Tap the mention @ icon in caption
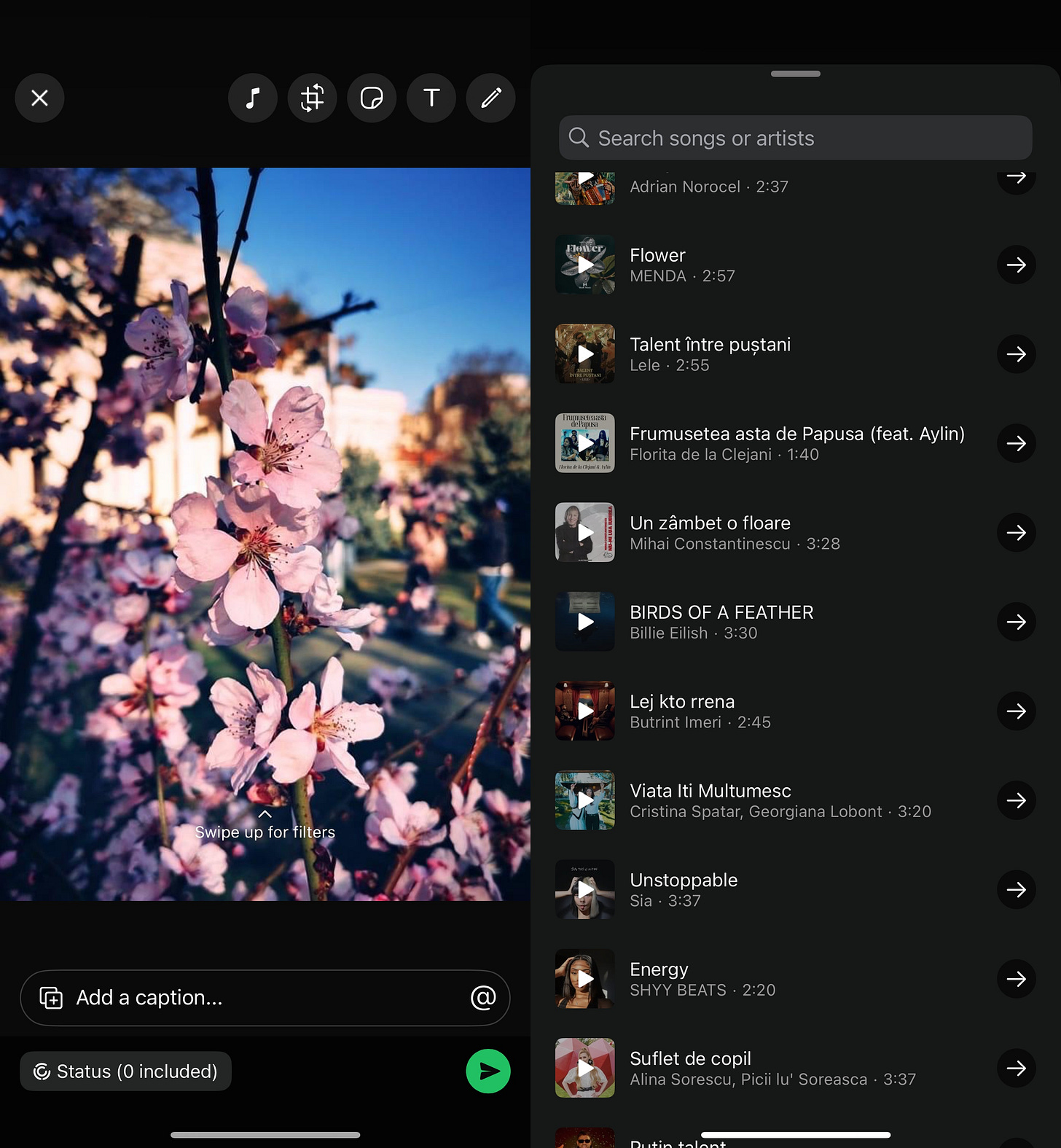This screenshot has height=1148, width=1061. click(483, 997)
